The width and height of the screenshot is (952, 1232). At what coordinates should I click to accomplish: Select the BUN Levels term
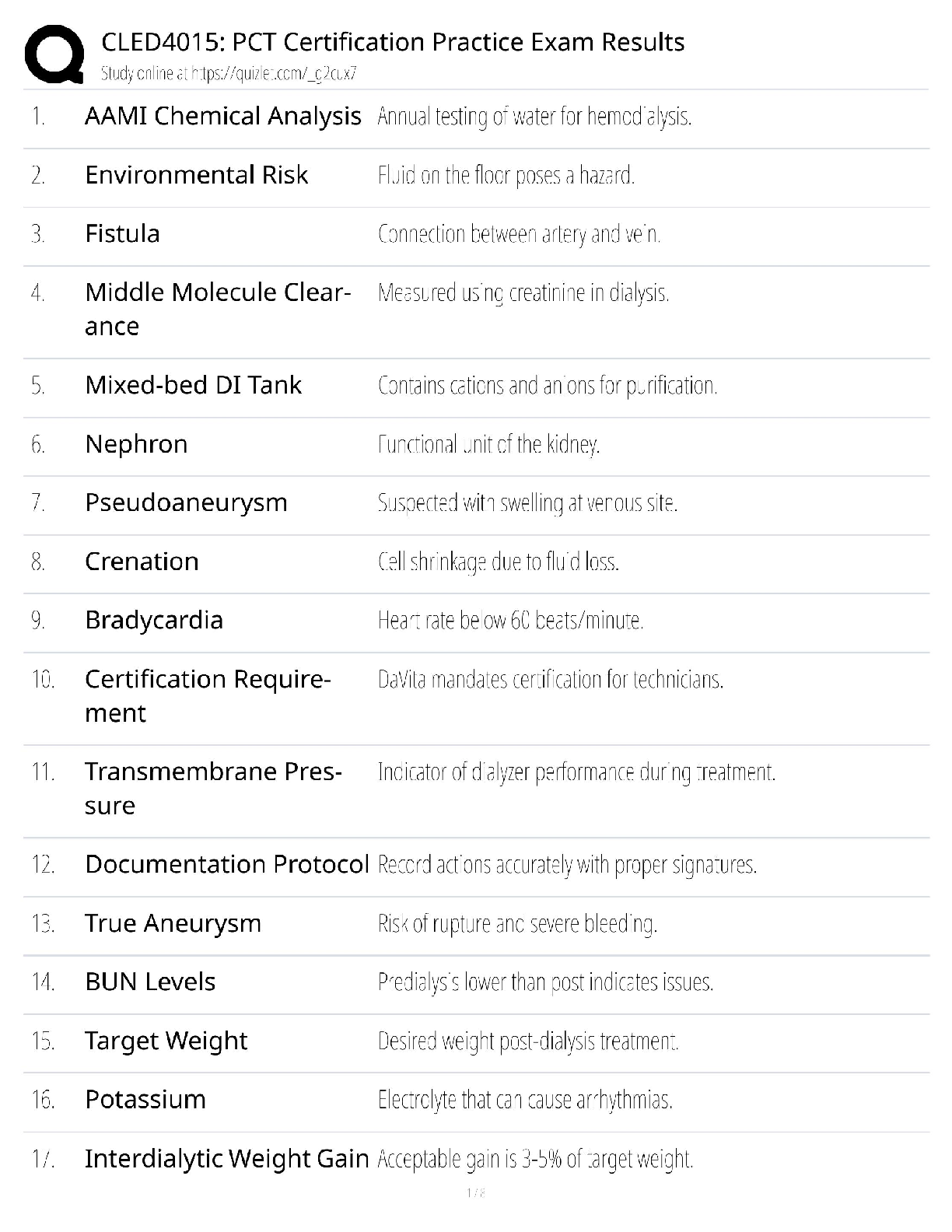(x=150, y=982)
